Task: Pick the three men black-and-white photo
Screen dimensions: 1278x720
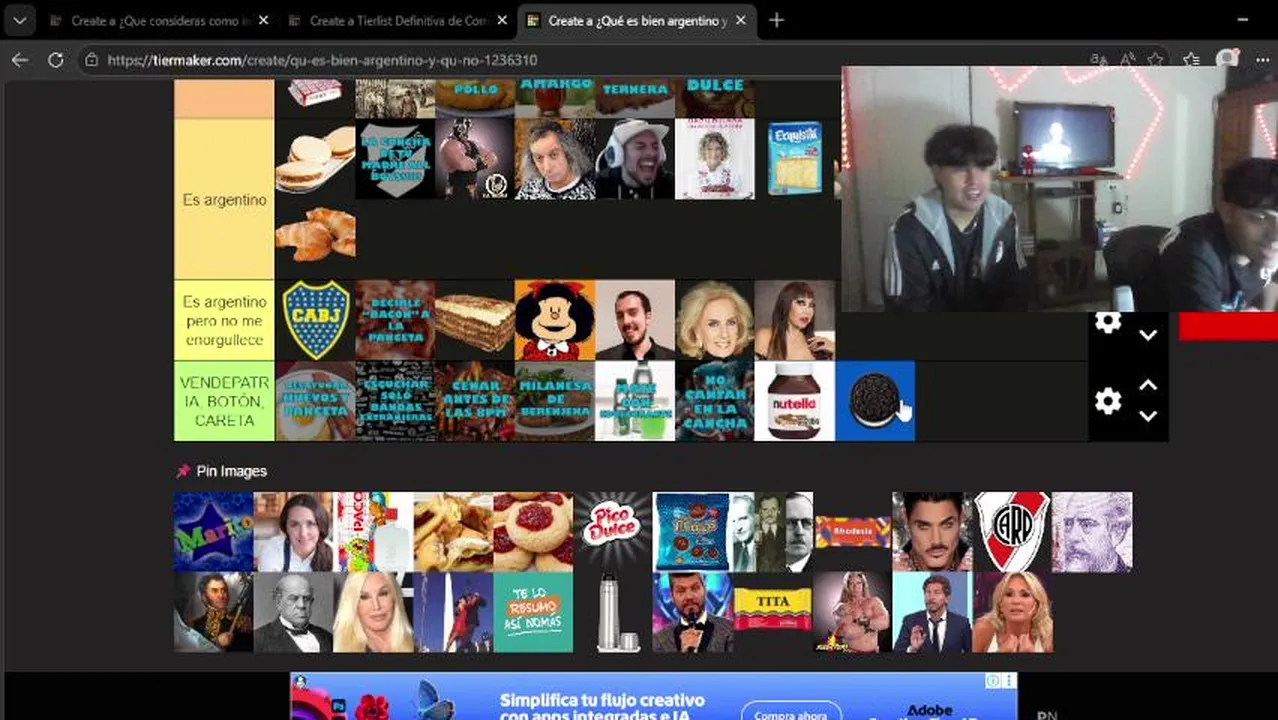Action: coord(772,531)
